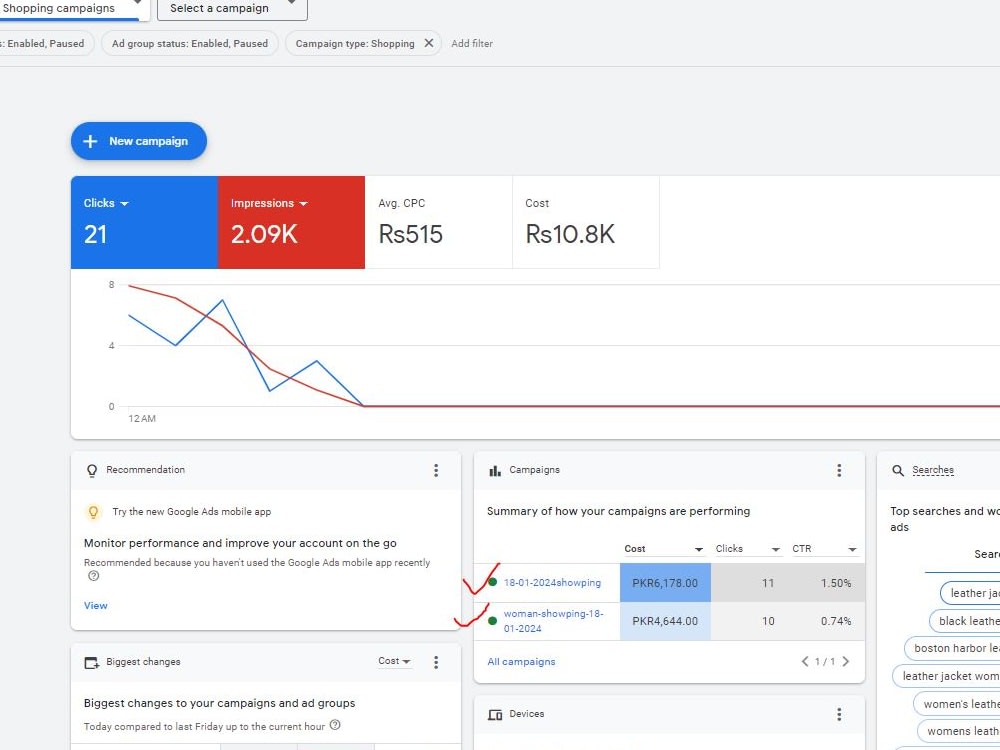Click the clicks count 11 cell

coord(768,583)
